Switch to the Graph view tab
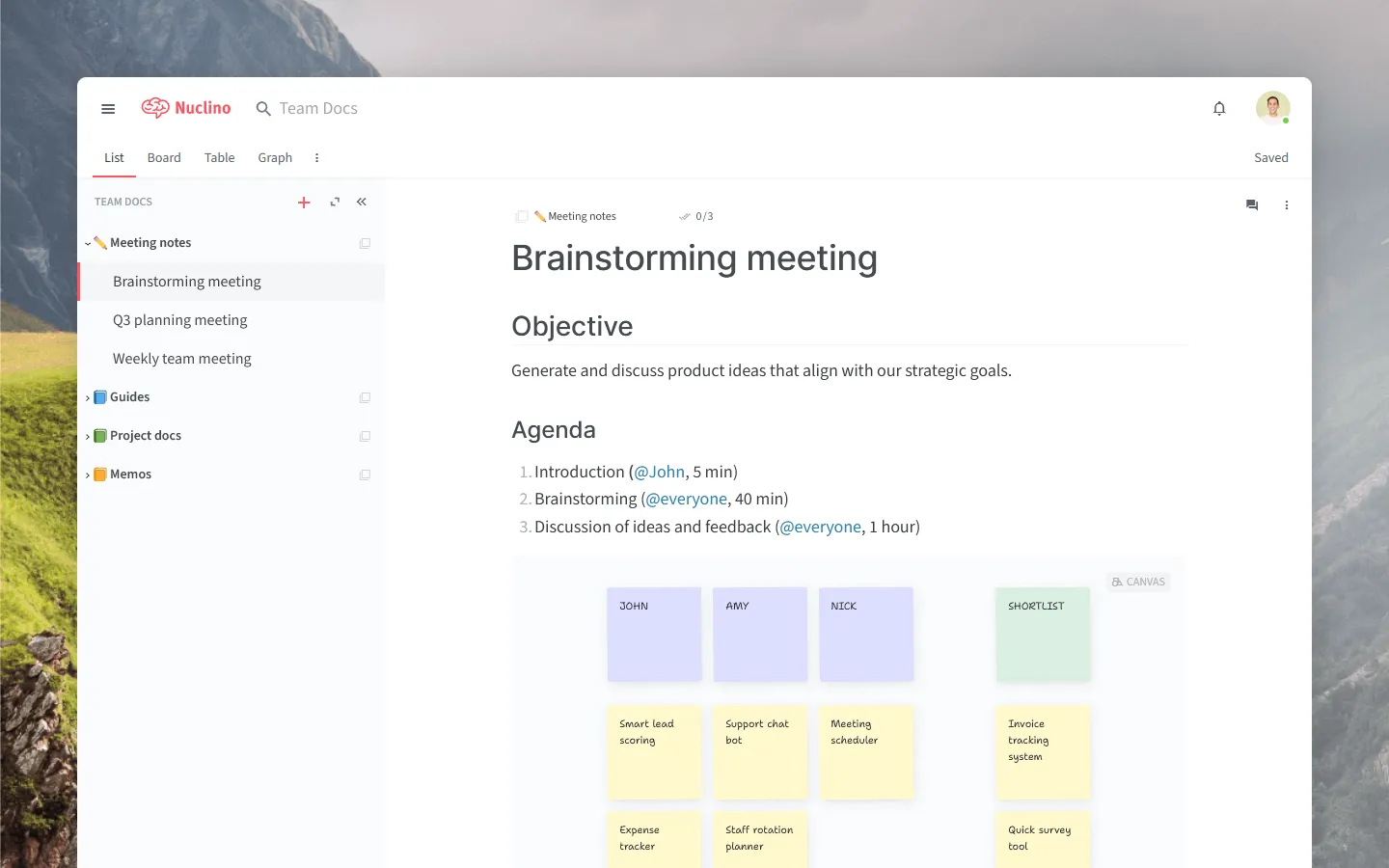The image size is (1389, 868). [275, 157]
